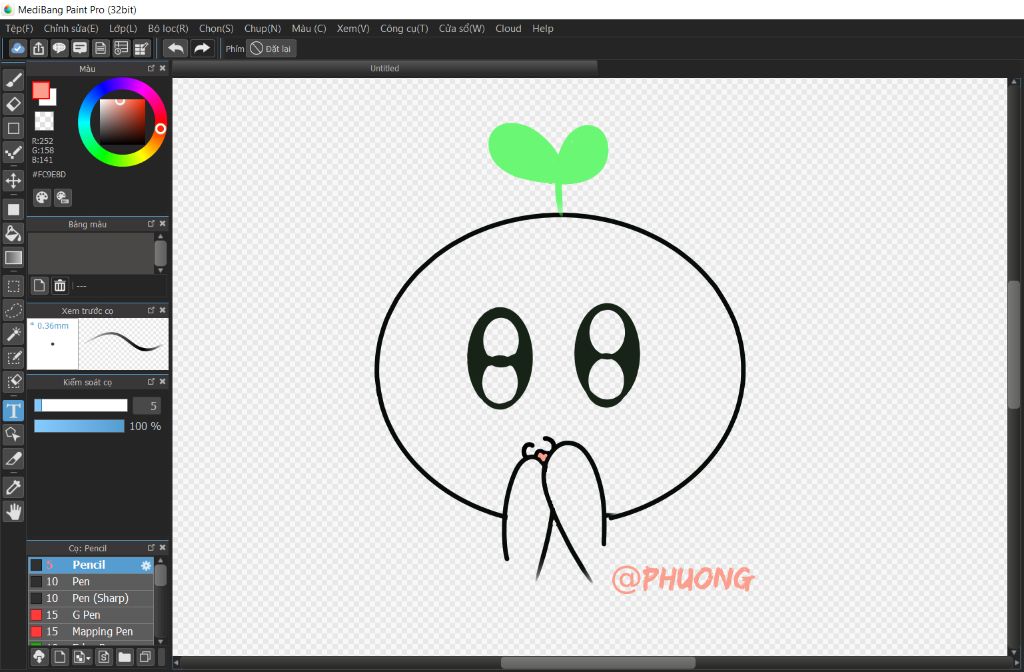Image resolution: width=1024 pixels, height=672 pixels.
Task: Click the saturation square in color wheel
Action: click(x=122, y=122)
